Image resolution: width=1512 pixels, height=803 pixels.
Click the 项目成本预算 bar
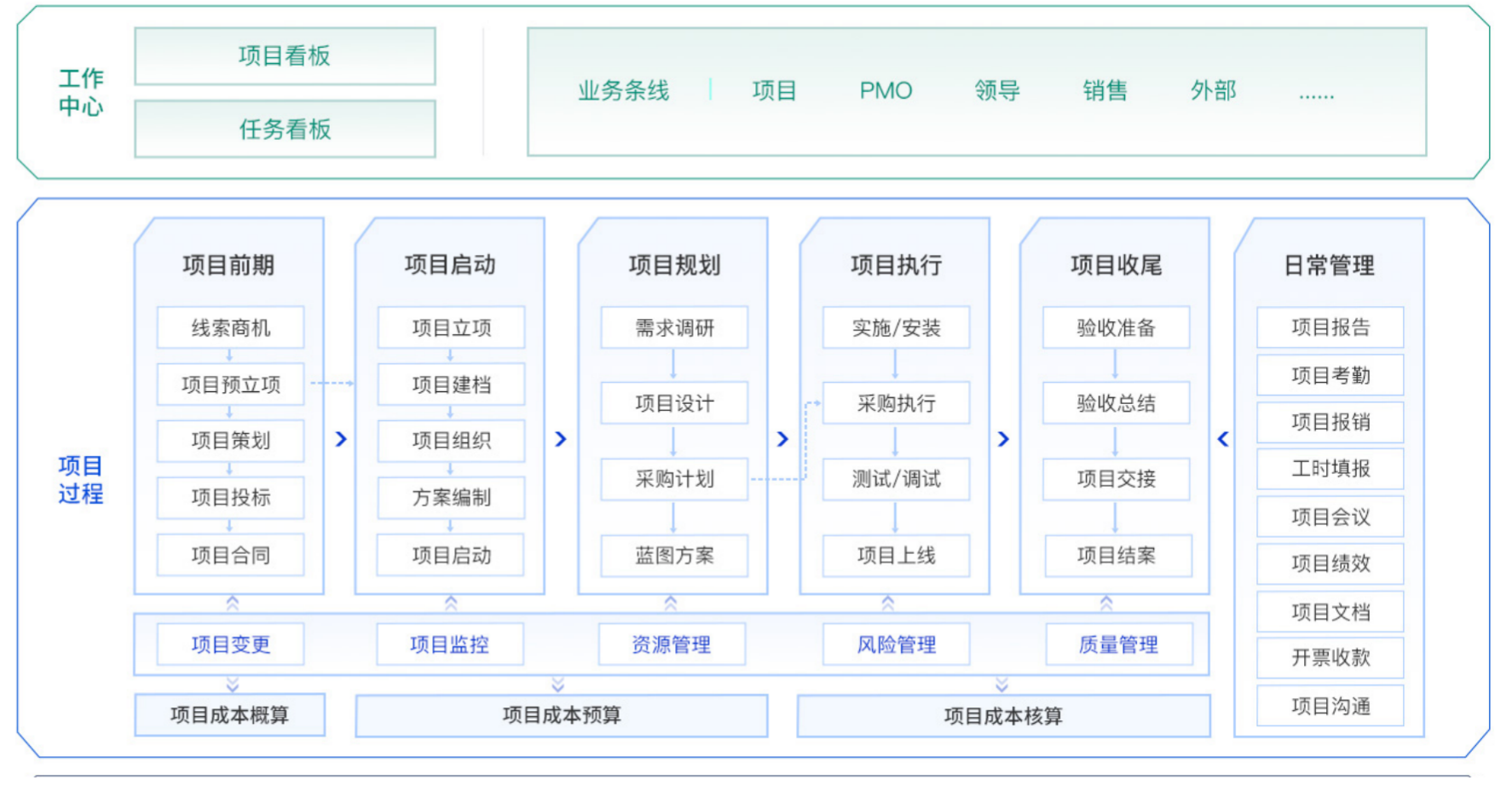pos(562,715)
